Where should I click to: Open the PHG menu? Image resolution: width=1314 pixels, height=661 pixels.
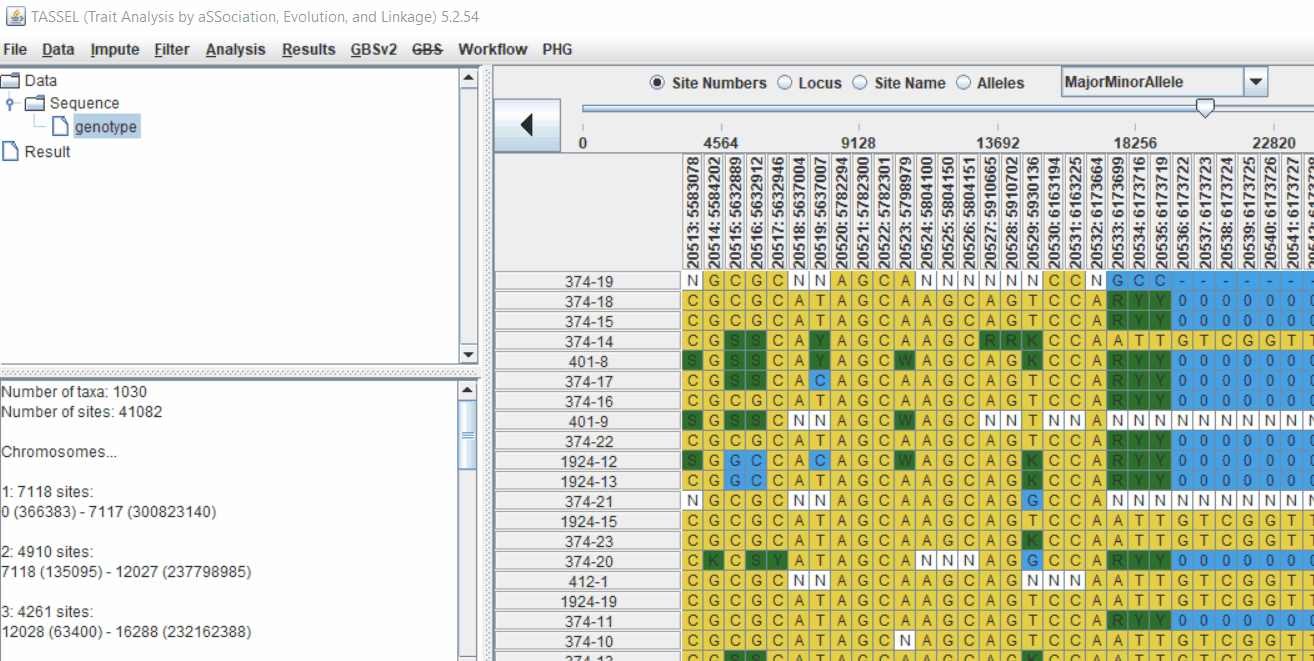click(558, 49)
